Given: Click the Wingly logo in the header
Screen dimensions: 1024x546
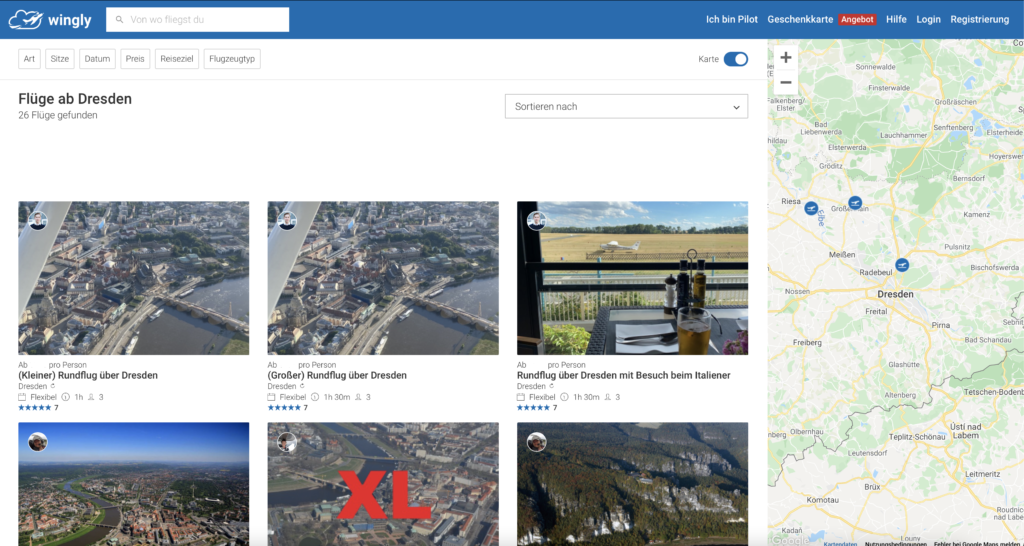Looking at the screenshot, I should pos(50,19).
